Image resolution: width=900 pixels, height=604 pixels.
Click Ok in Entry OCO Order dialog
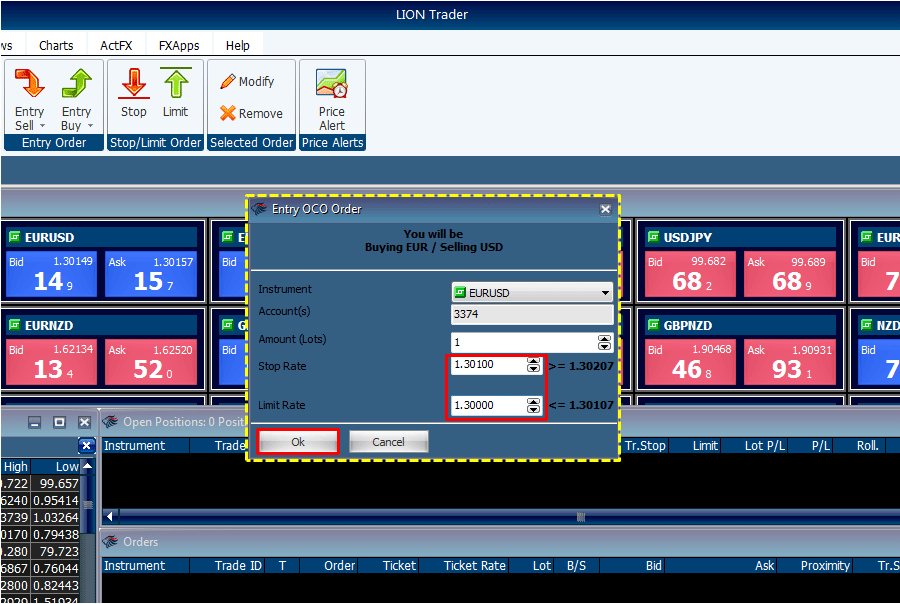[298, 442]
